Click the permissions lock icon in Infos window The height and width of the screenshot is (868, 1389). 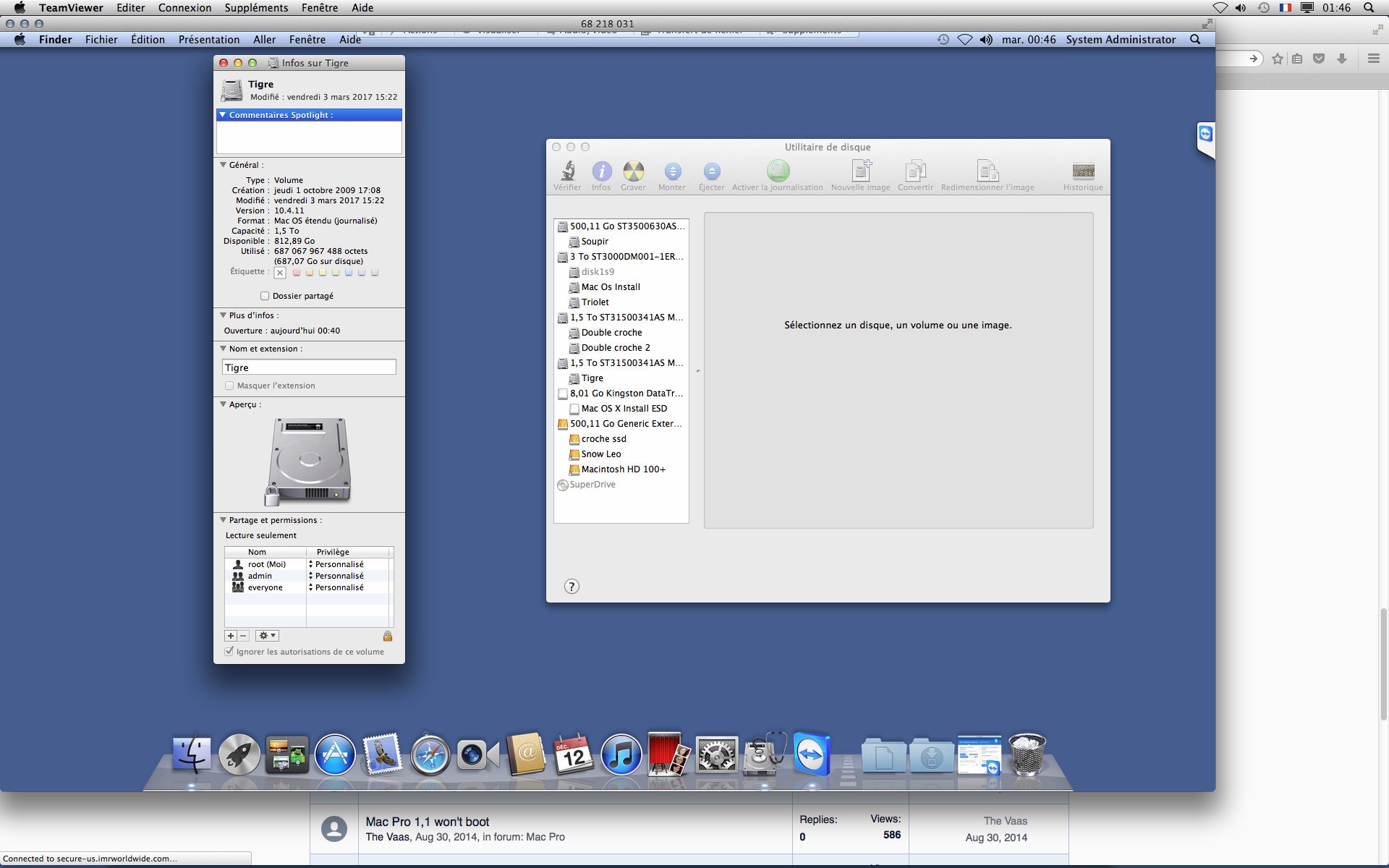click(x=388, y=636)
